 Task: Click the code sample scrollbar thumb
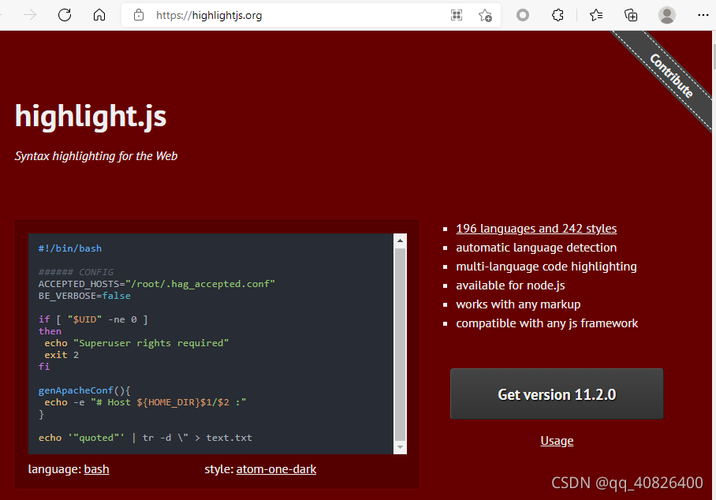(400, 345)
